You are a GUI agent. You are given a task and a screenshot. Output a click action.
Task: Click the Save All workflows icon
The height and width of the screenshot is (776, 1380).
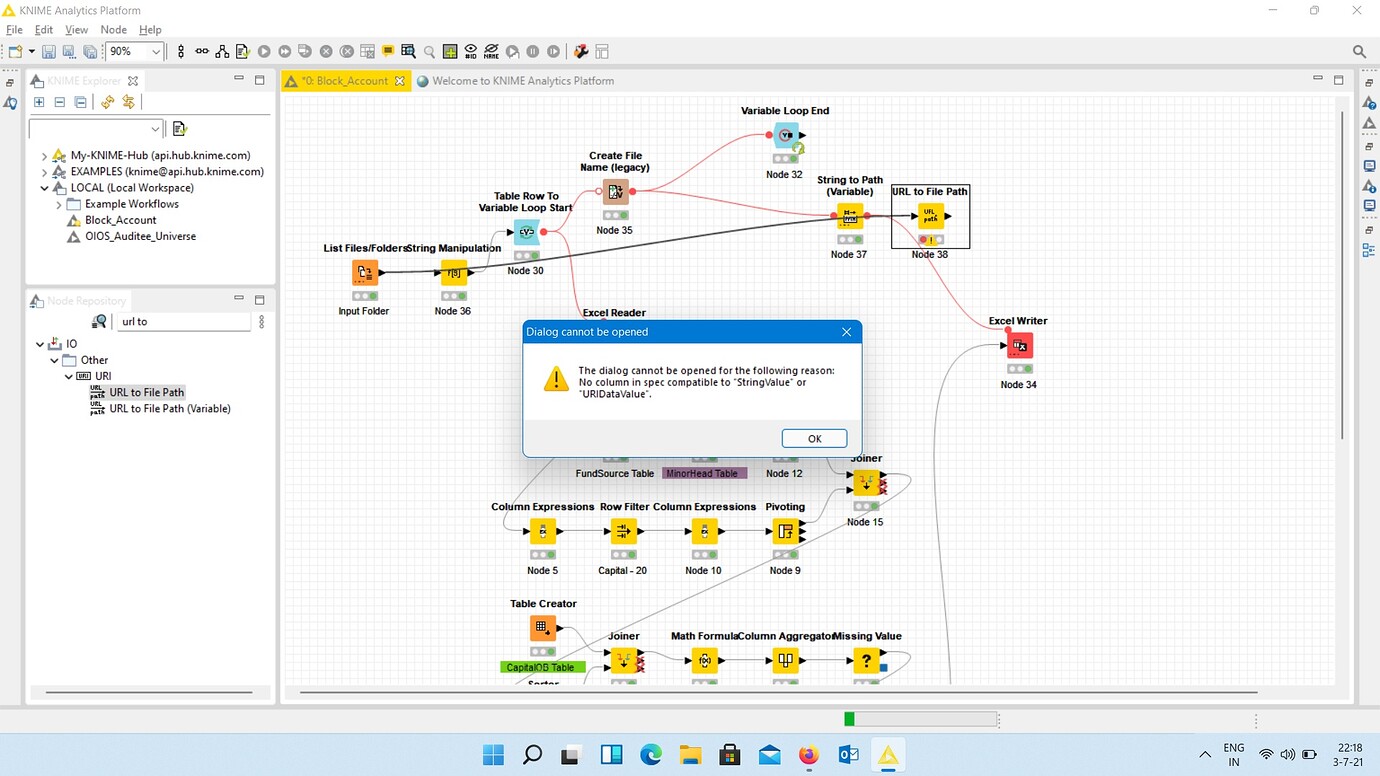(x=89, y=51)
